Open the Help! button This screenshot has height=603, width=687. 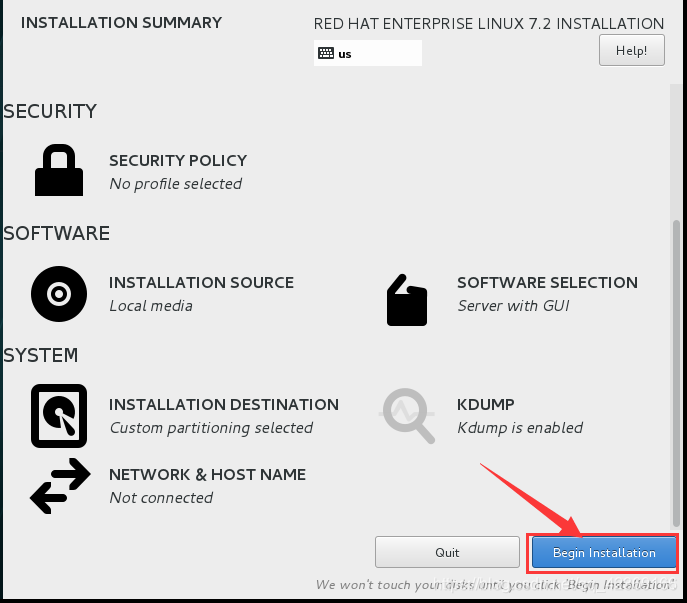click(x=632, y=50)
